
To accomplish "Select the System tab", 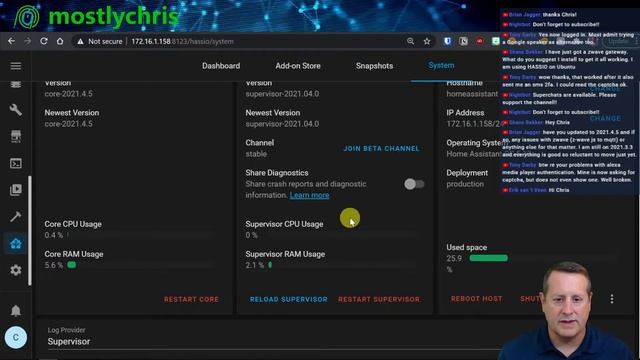I will coord(441,65).
